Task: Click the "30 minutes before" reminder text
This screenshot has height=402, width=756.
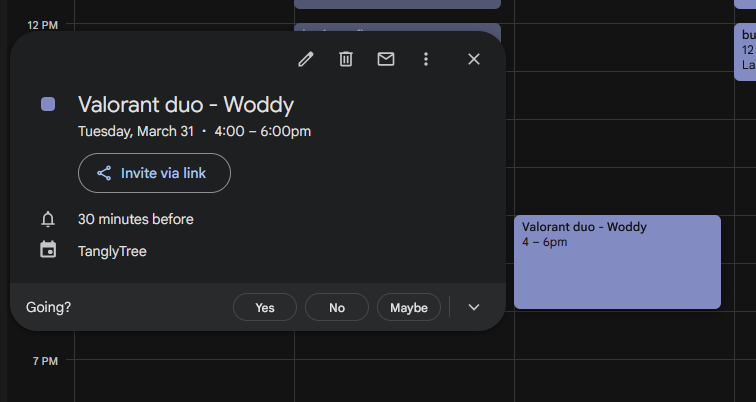Action: tap(135, 219)
